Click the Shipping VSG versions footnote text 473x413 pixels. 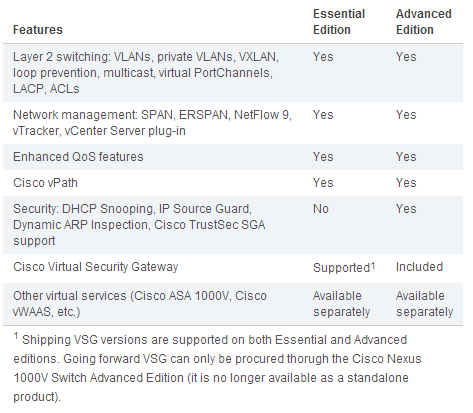tap(217, 368)
